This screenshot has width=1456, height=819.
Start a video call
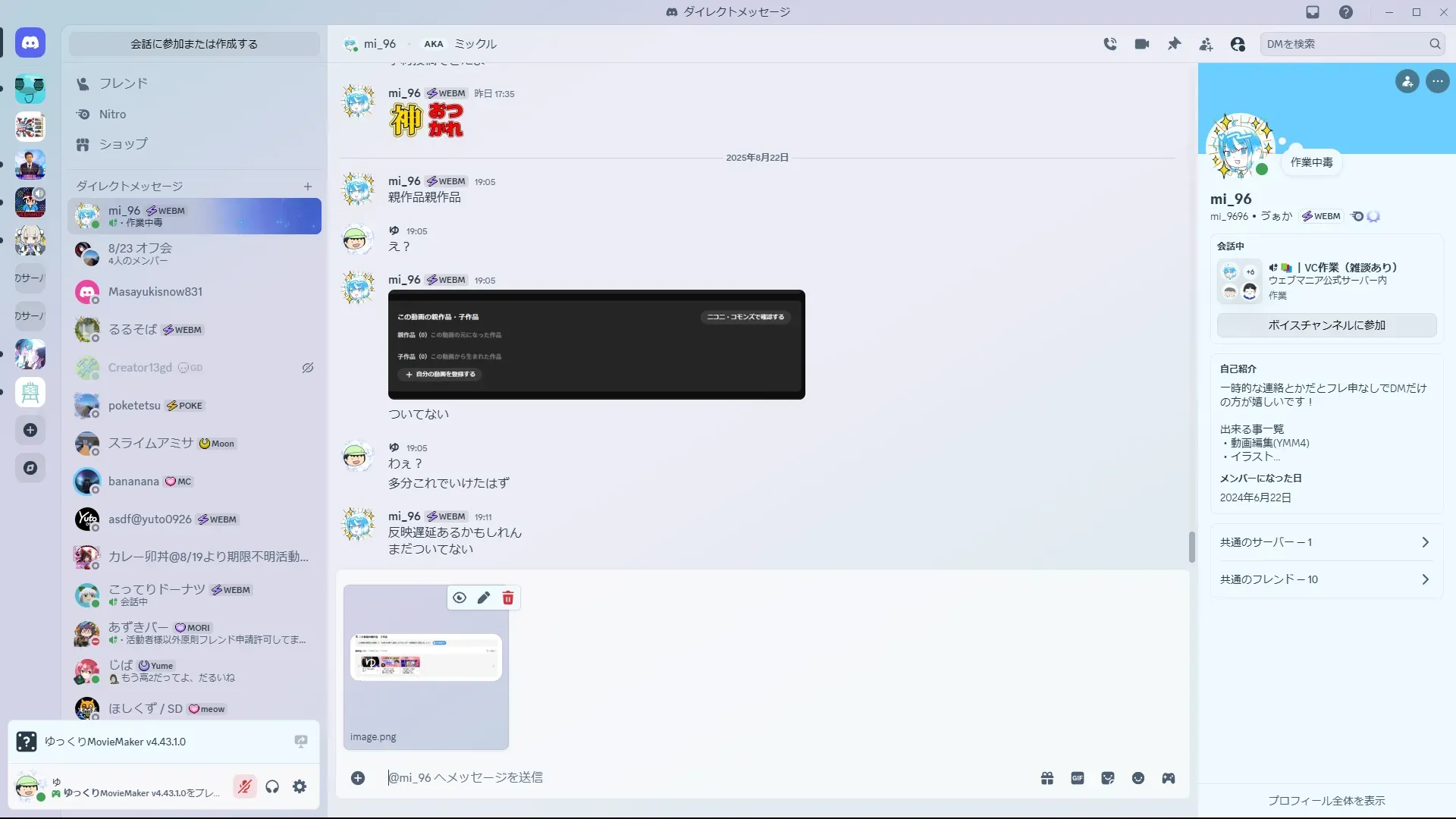click(1142, 44)
